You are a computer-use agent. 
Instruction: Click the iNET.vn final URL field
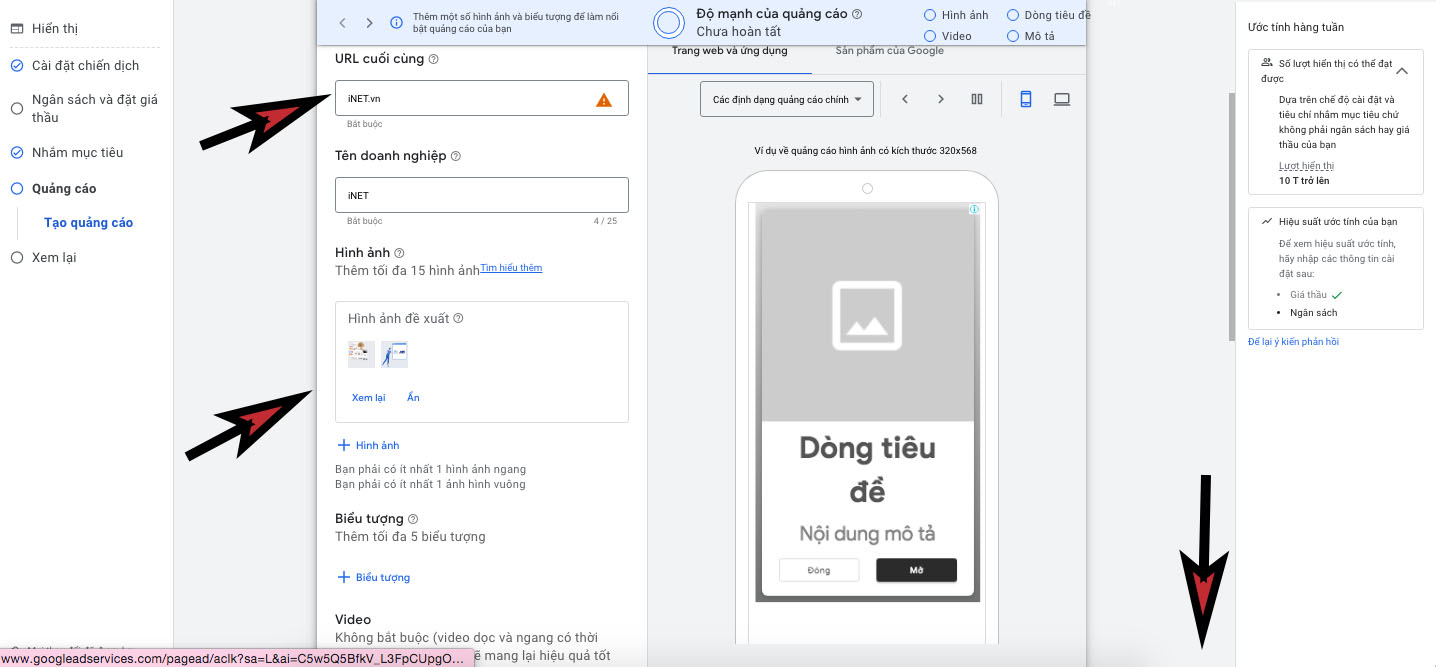[470, 97]
